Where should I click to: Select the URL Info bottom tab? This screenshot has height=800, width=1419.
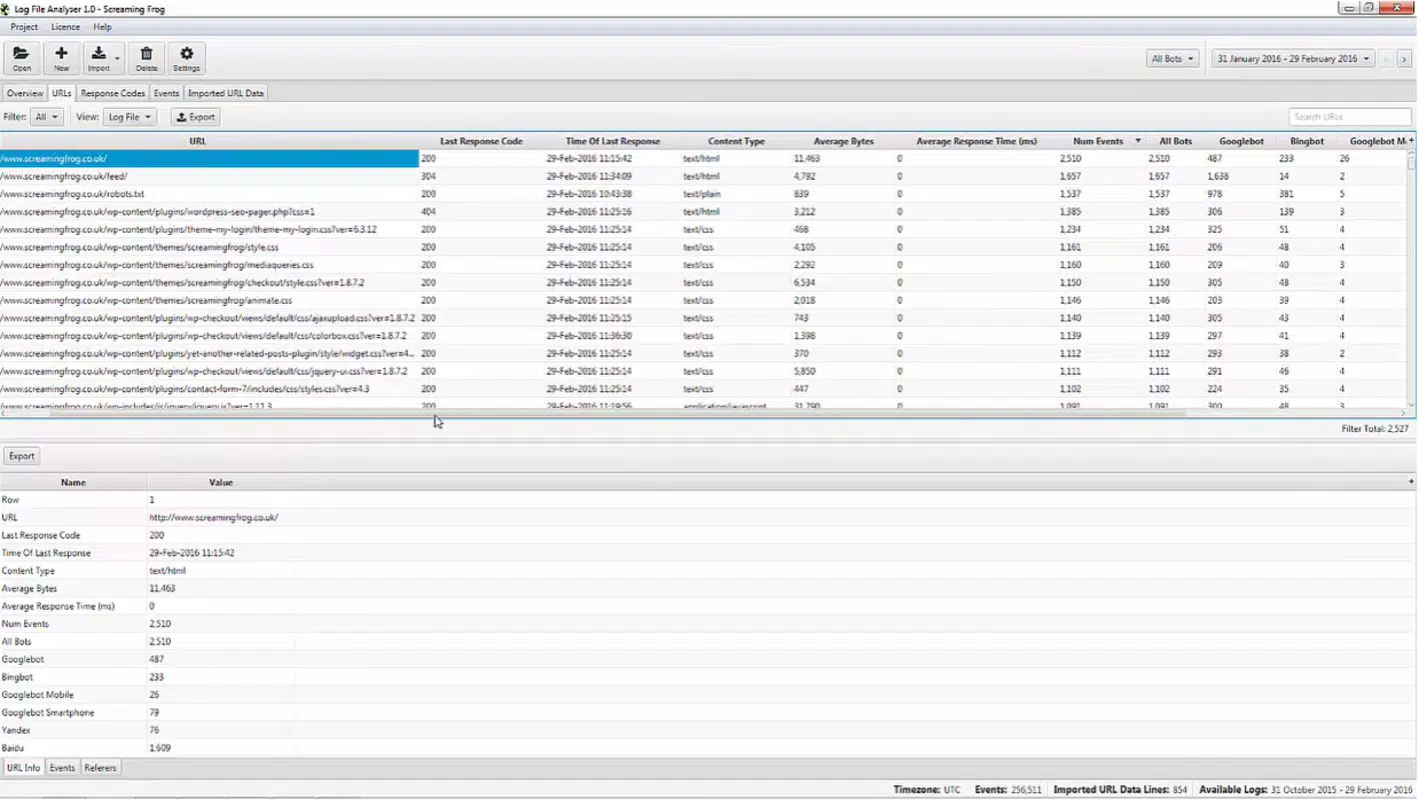point(24,768)
